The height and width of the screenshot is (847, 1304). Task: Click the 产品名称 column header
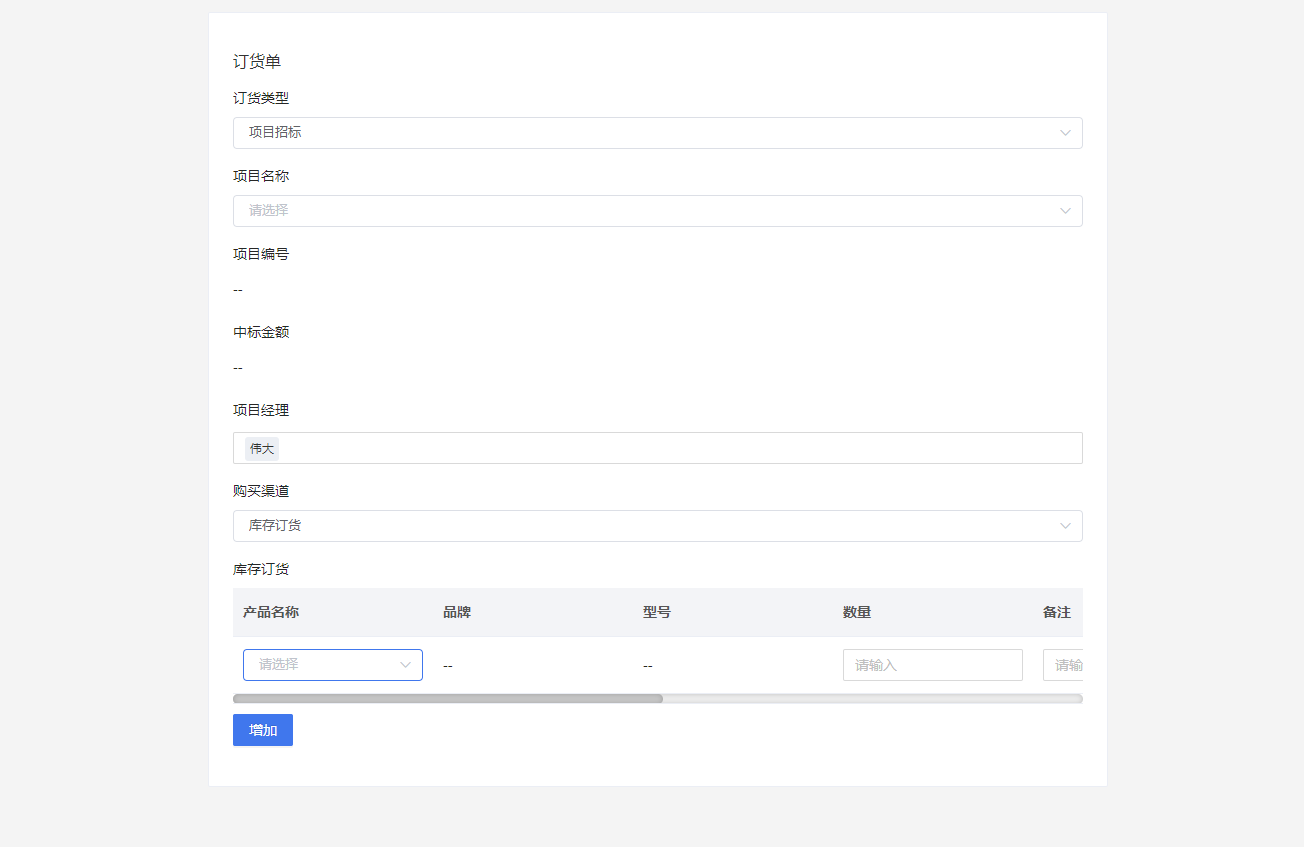(x=271, y=612)
